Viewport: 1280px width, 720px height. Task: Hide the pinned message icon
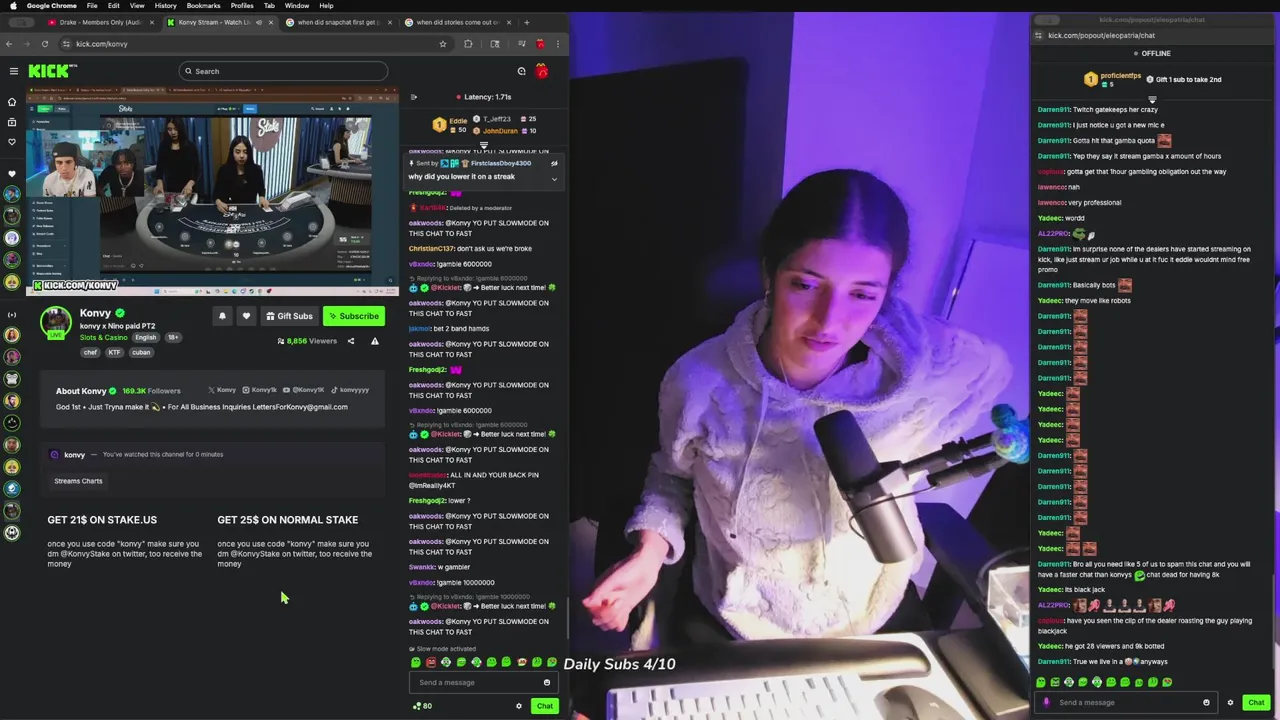tap(554, 163)
